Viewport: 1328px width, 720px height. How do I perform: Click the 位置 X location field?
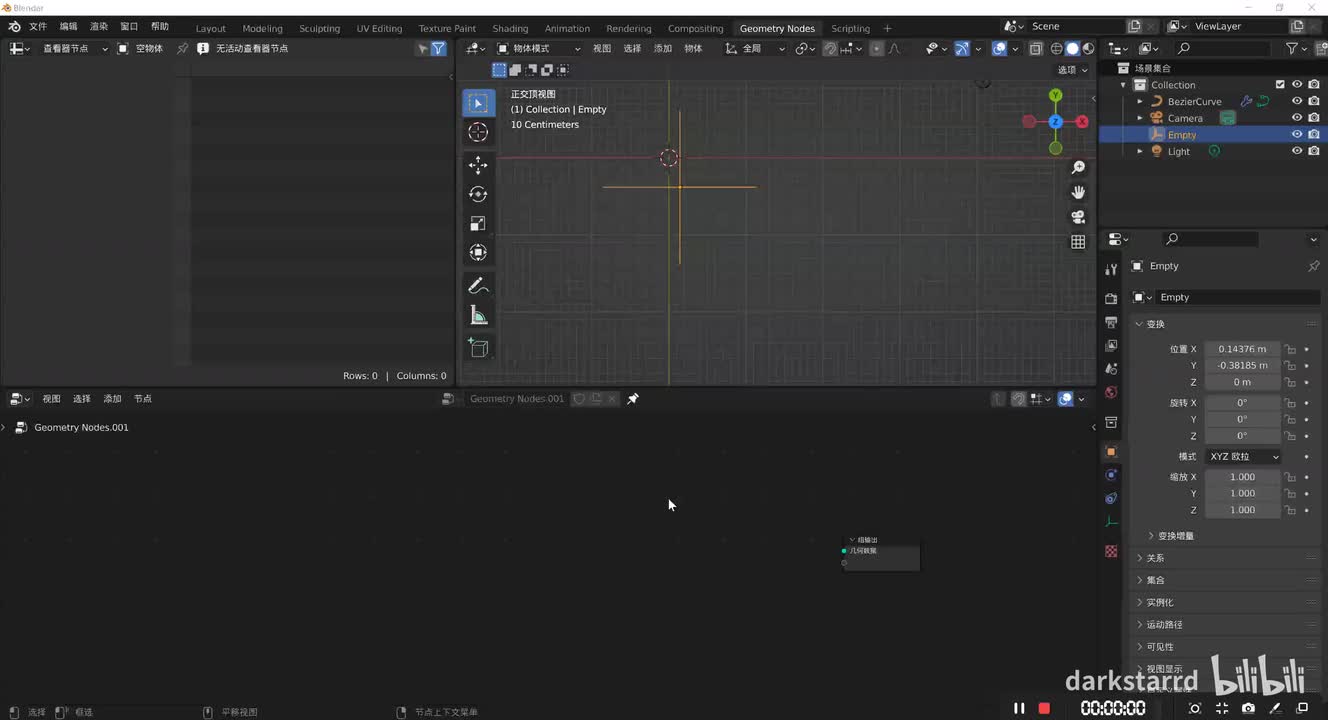pyautogui.click(x=1242, y=349)
